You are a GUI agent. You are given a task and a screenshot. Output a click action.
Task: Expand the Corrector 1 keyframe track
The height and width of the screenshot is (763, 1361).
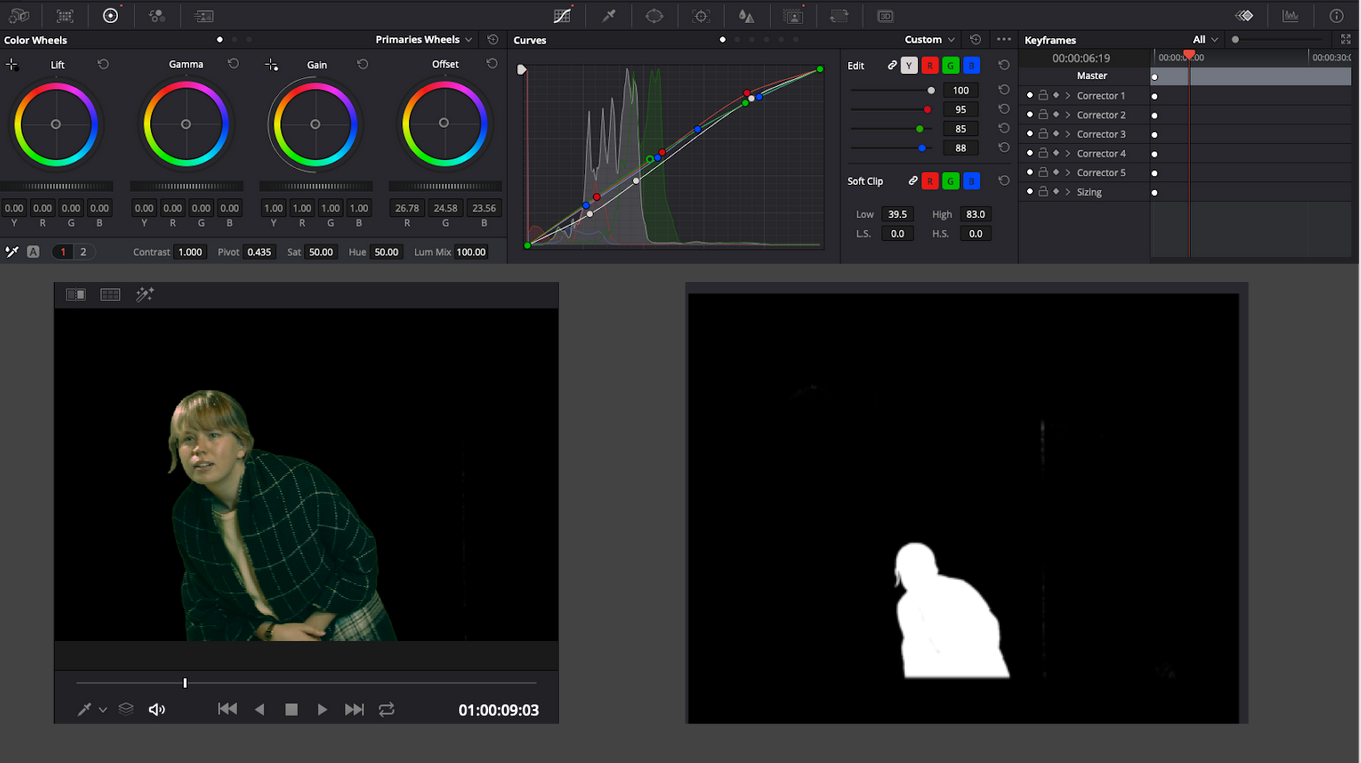1068,96
